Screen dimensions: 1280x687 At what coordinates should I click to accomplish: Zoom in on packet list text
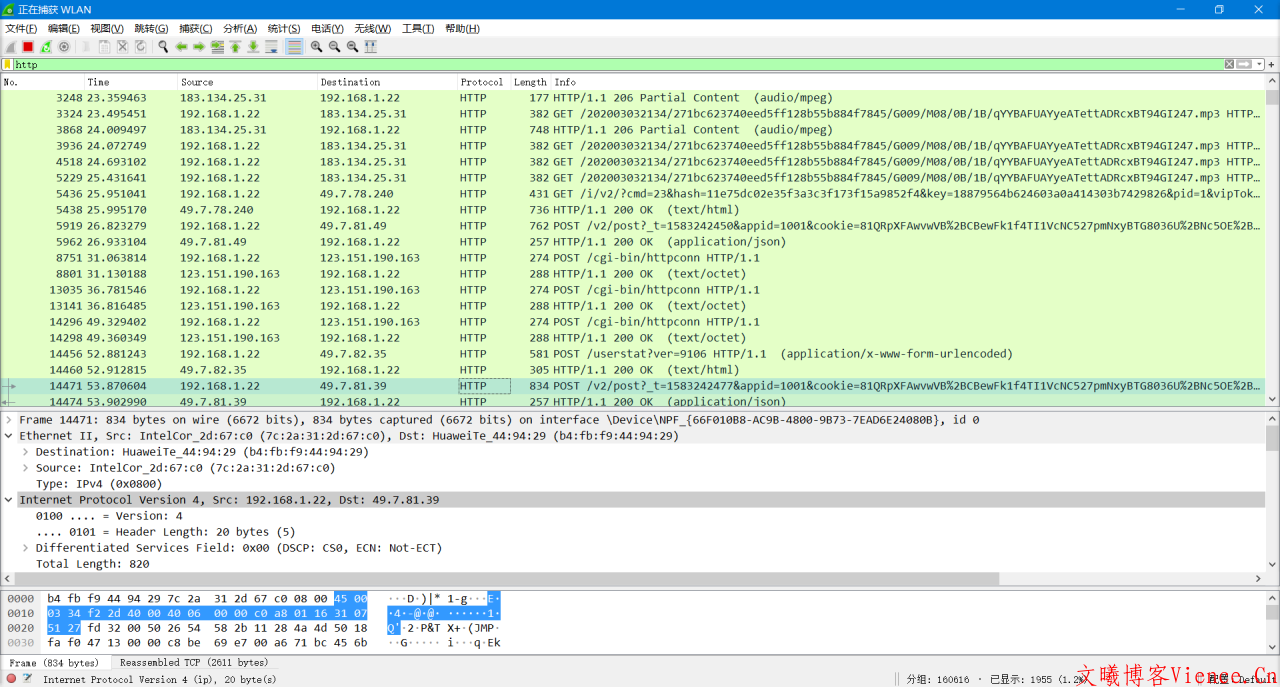(x=316, y=47)
